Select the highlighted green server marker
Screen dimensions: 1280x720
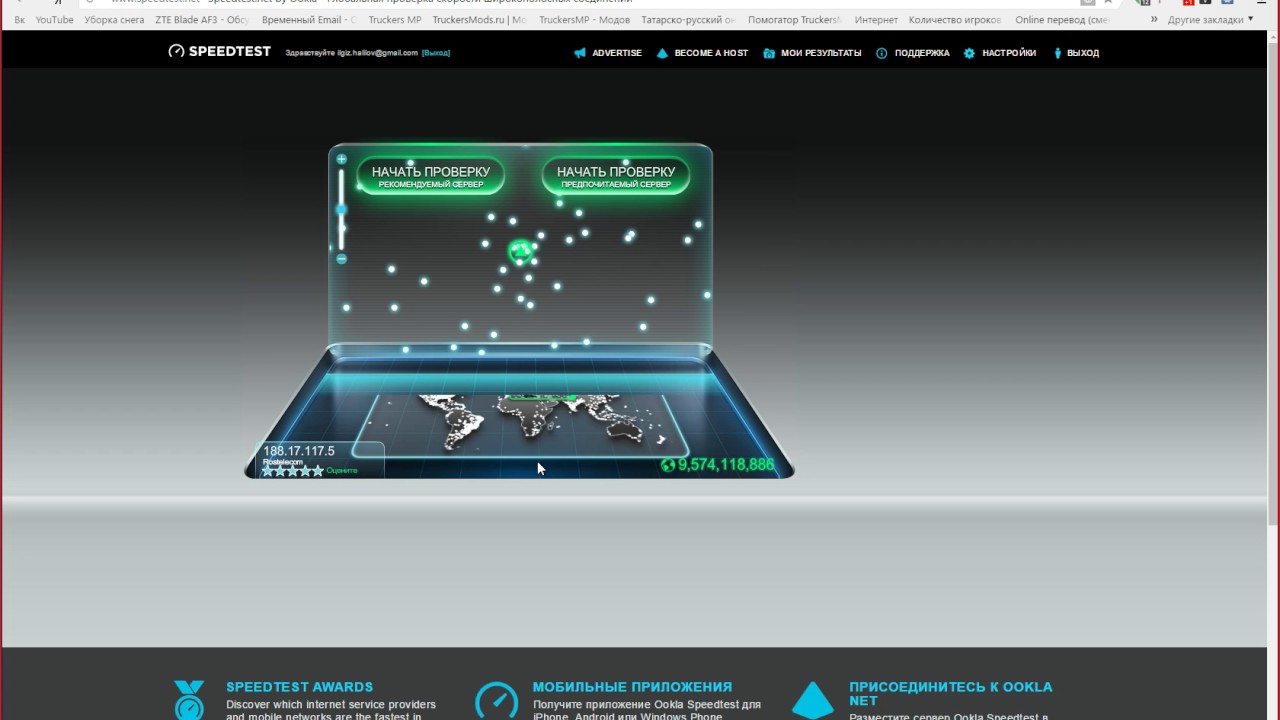(520, 251)
